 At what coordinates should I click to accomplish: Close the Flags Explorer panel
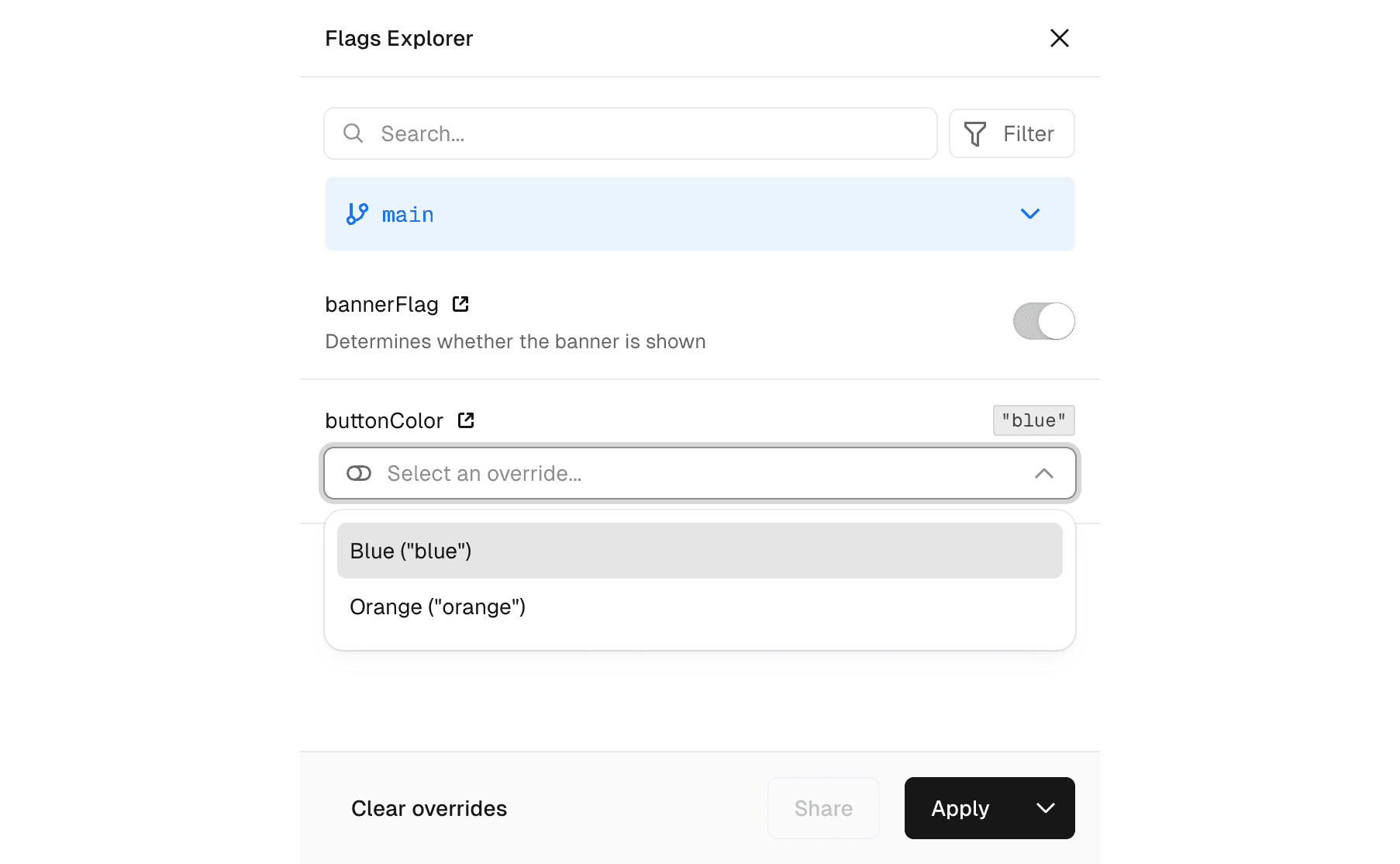[1059, 38]
